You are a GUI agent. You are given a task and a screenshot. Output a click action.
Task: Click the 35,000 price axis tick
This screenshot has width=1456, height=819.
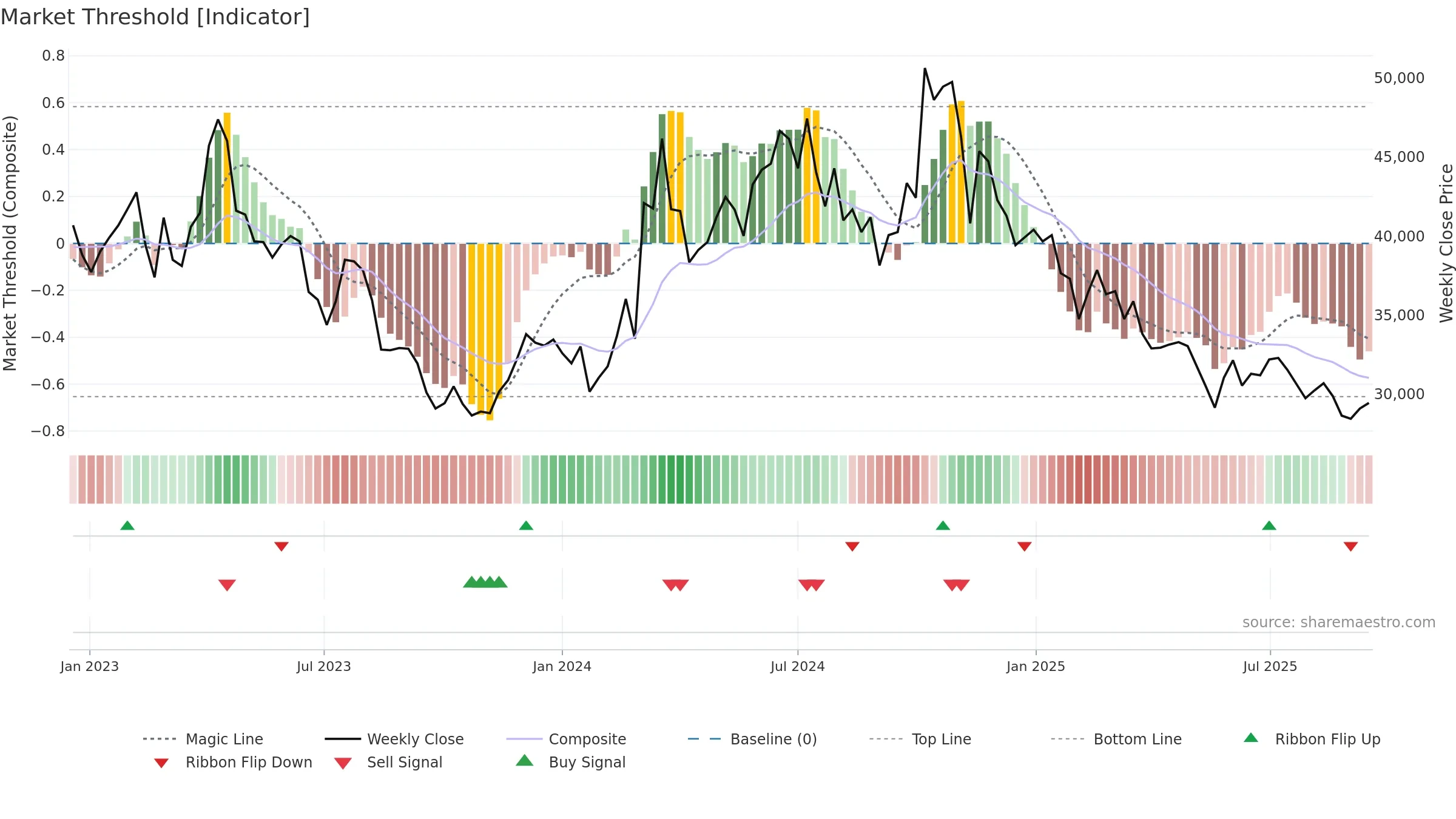(1399, 315)
